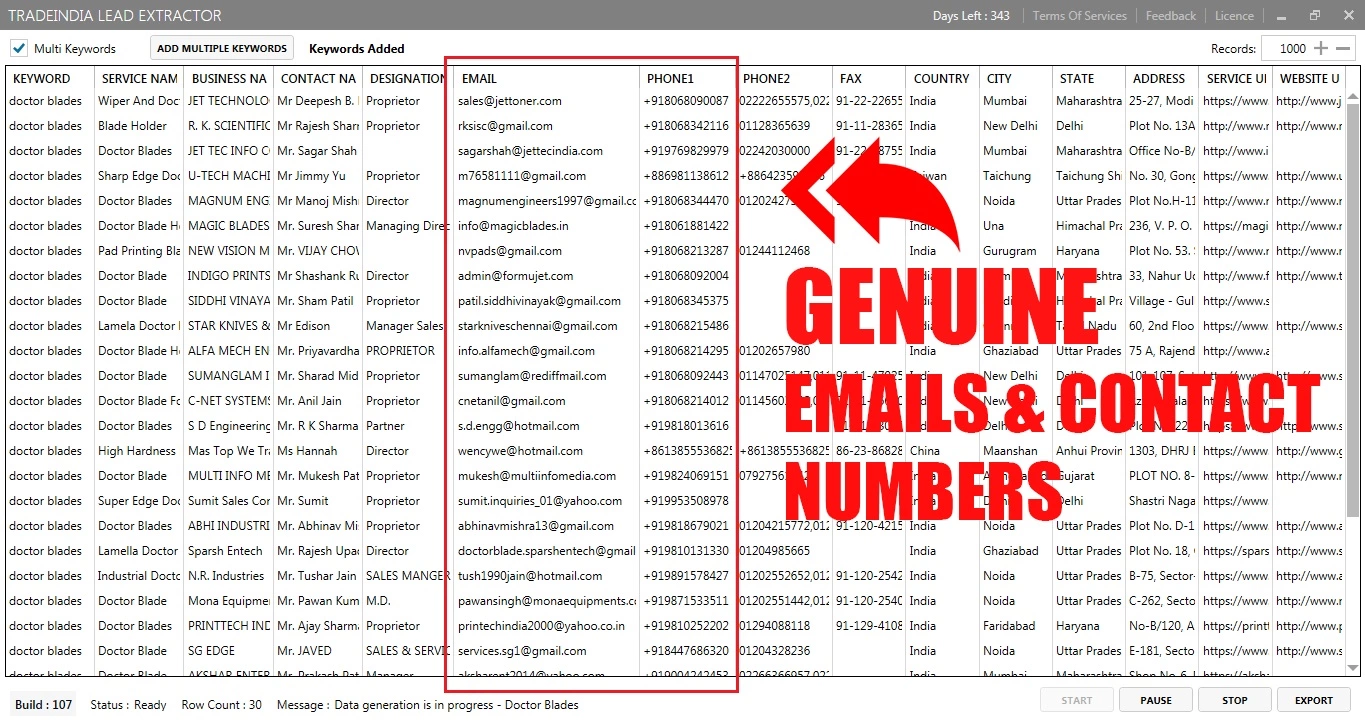Image resolution: width=1365 pixels, height=723 pixels.
Task: Increase records count with plus icon
Action: click(x=1321, y=48)
